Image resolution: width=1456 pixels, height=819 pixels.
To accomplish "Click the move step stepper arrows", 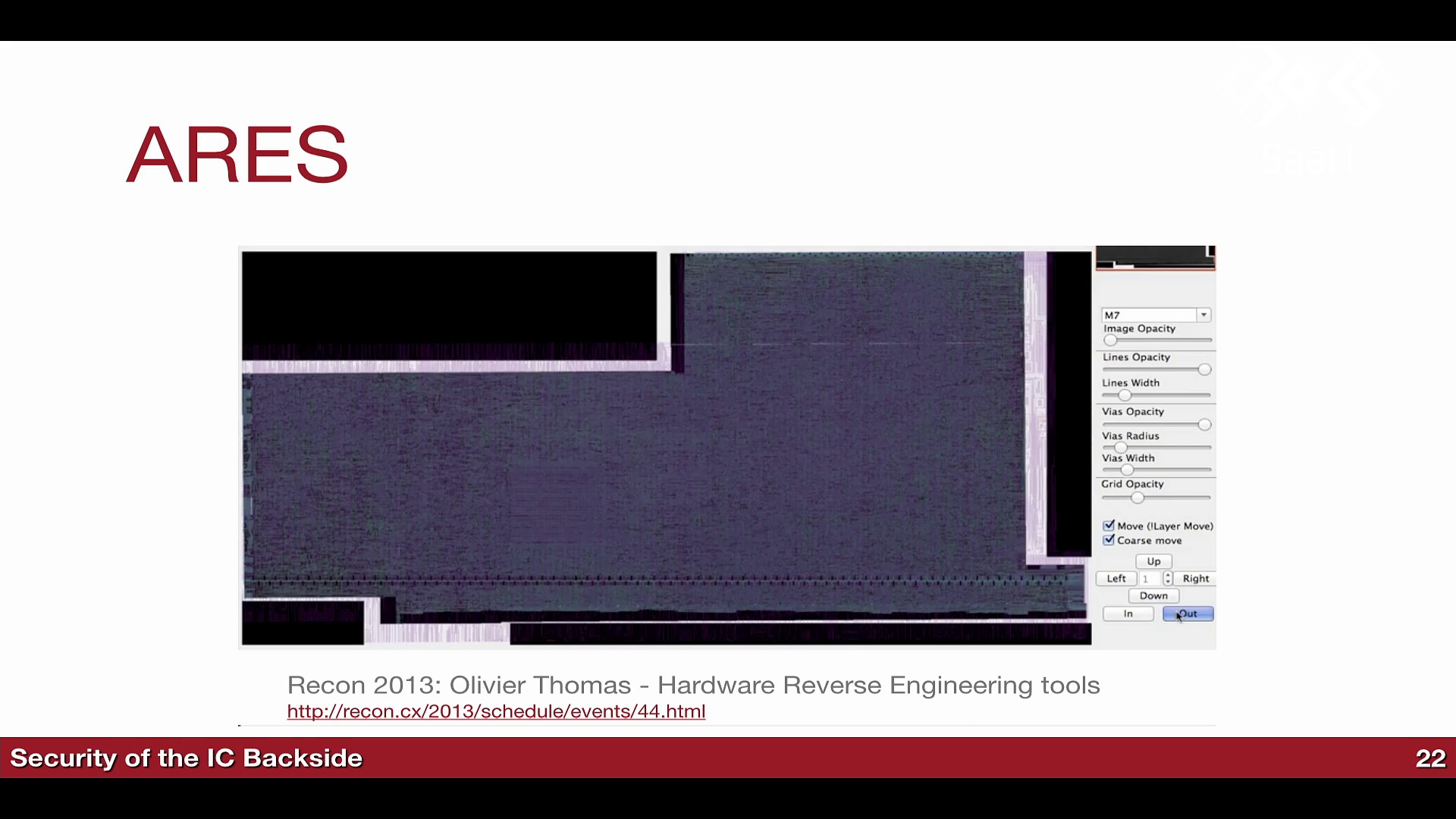I will 1168,579.
